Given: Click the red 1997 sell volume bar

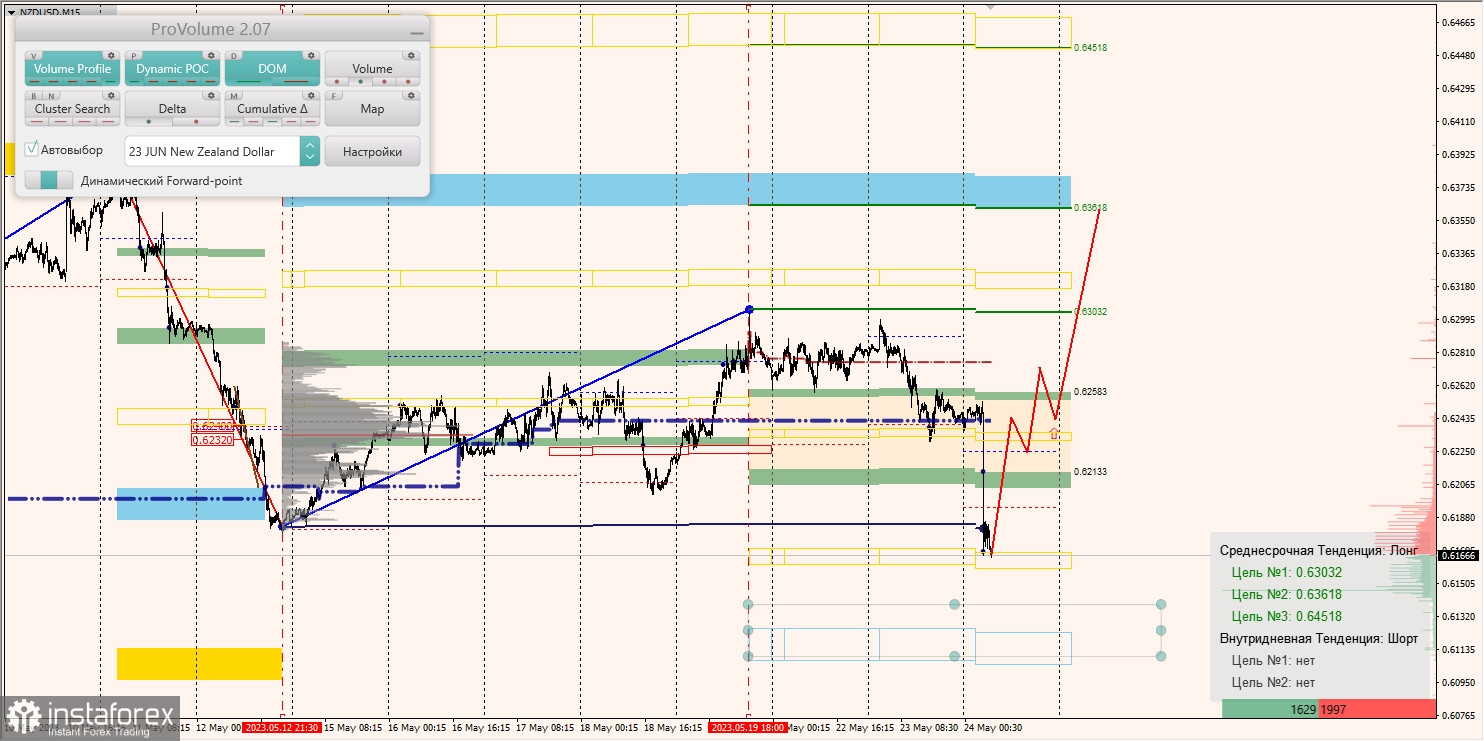Looking at the screenshot, I should pos(1377,709).
